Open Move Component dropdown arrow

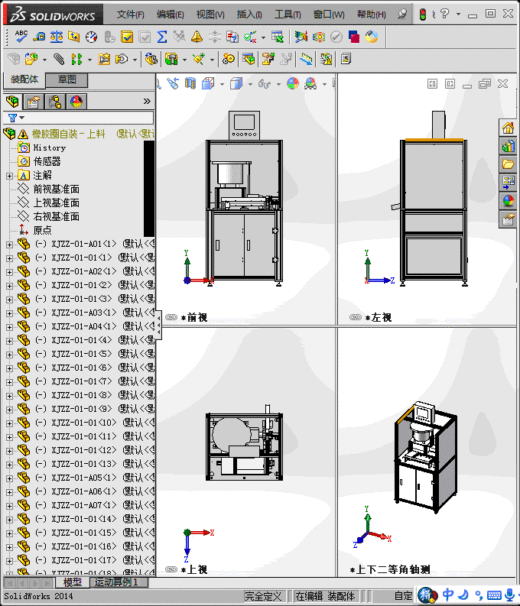[x=135, y=60]
